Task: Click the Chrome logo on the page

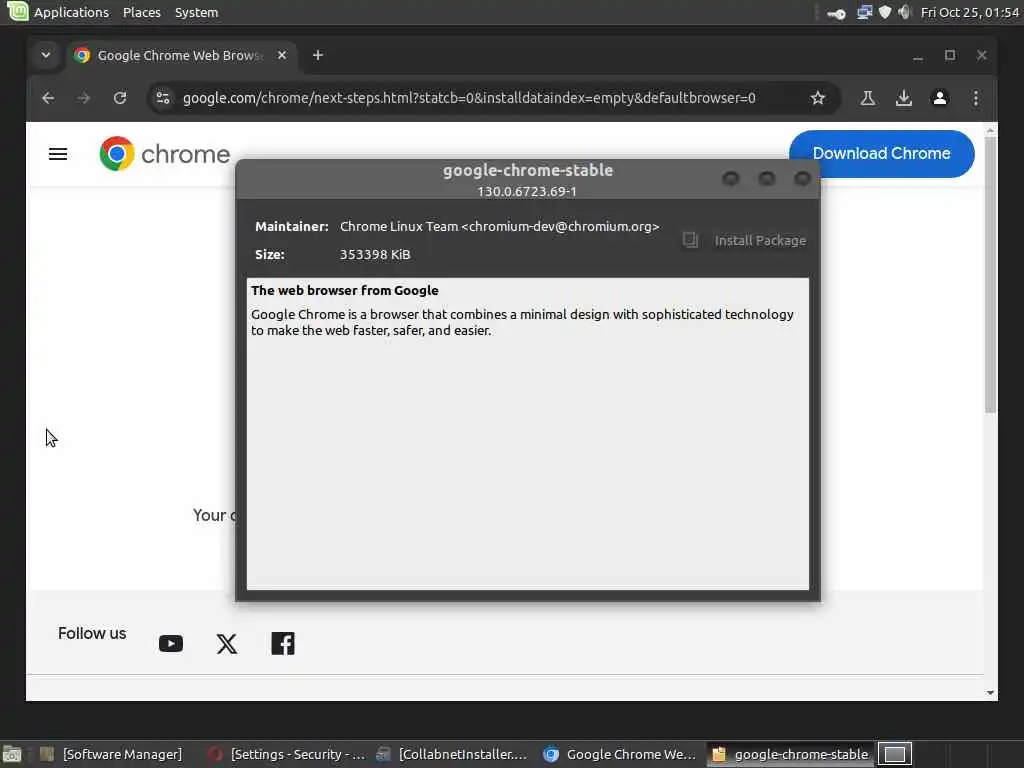Action: (x=165, y=154)
